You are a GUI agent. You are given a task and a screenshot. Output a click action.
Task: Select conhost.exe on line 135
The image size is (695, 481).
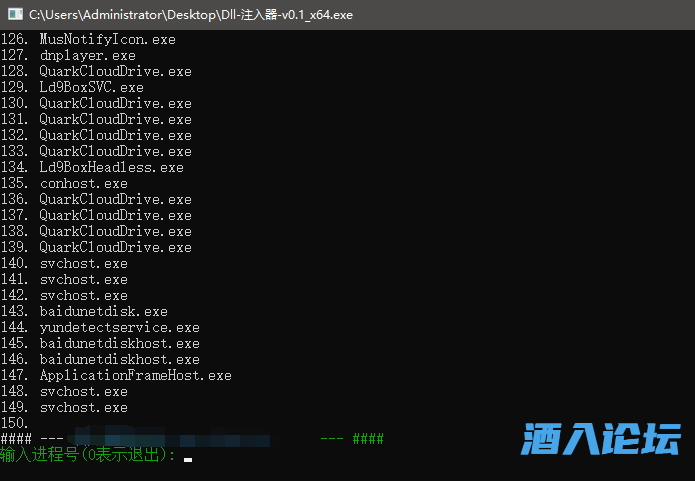[83, 183]
